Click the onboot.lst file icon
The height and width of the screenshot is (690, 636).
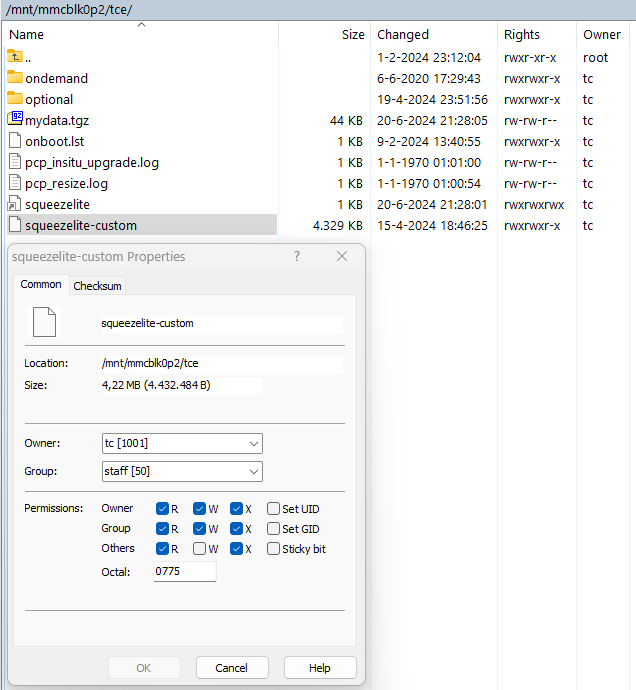click(15, 140)
